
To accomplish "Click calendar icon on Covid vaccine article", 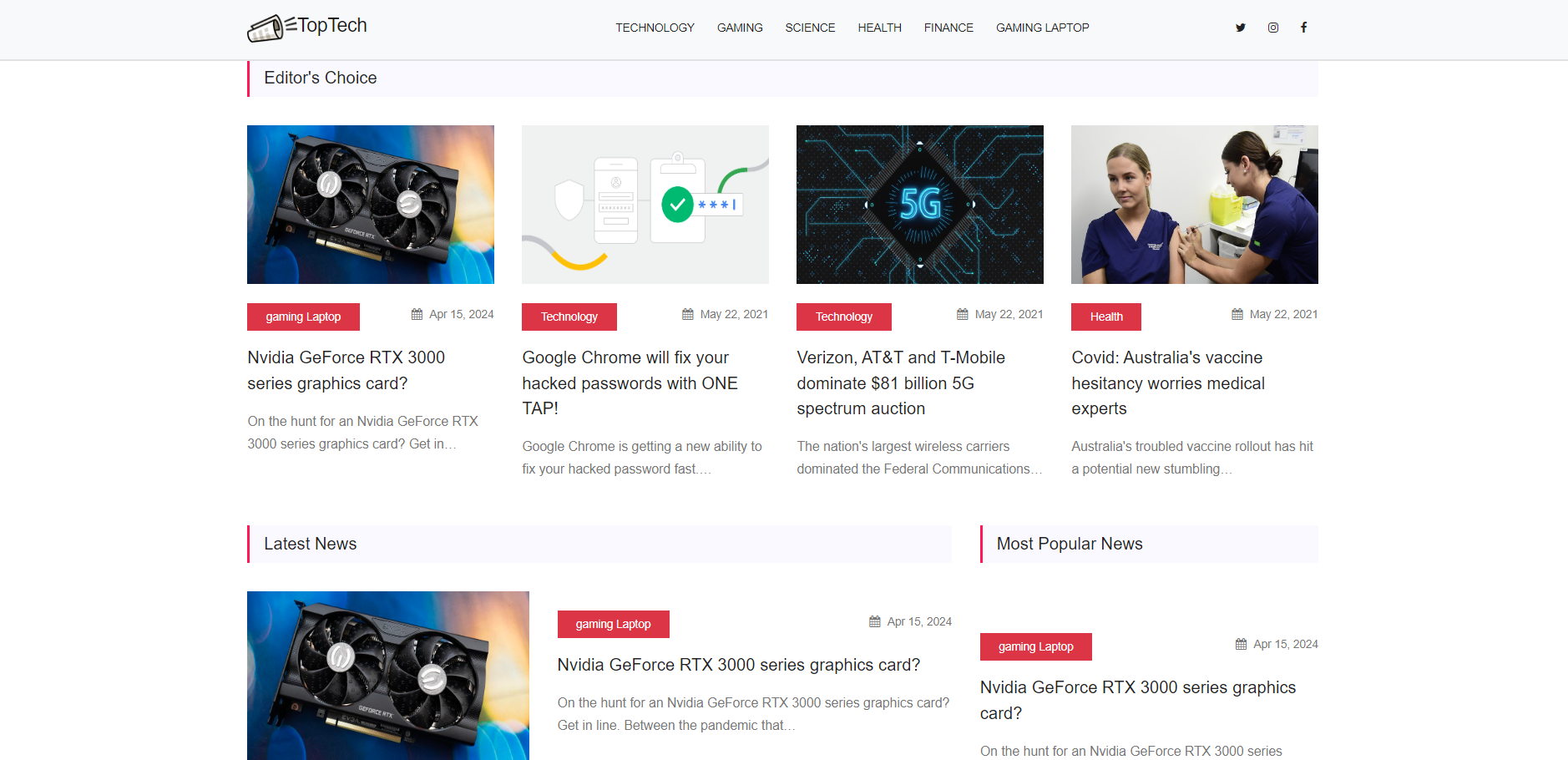I will 1237,315.
